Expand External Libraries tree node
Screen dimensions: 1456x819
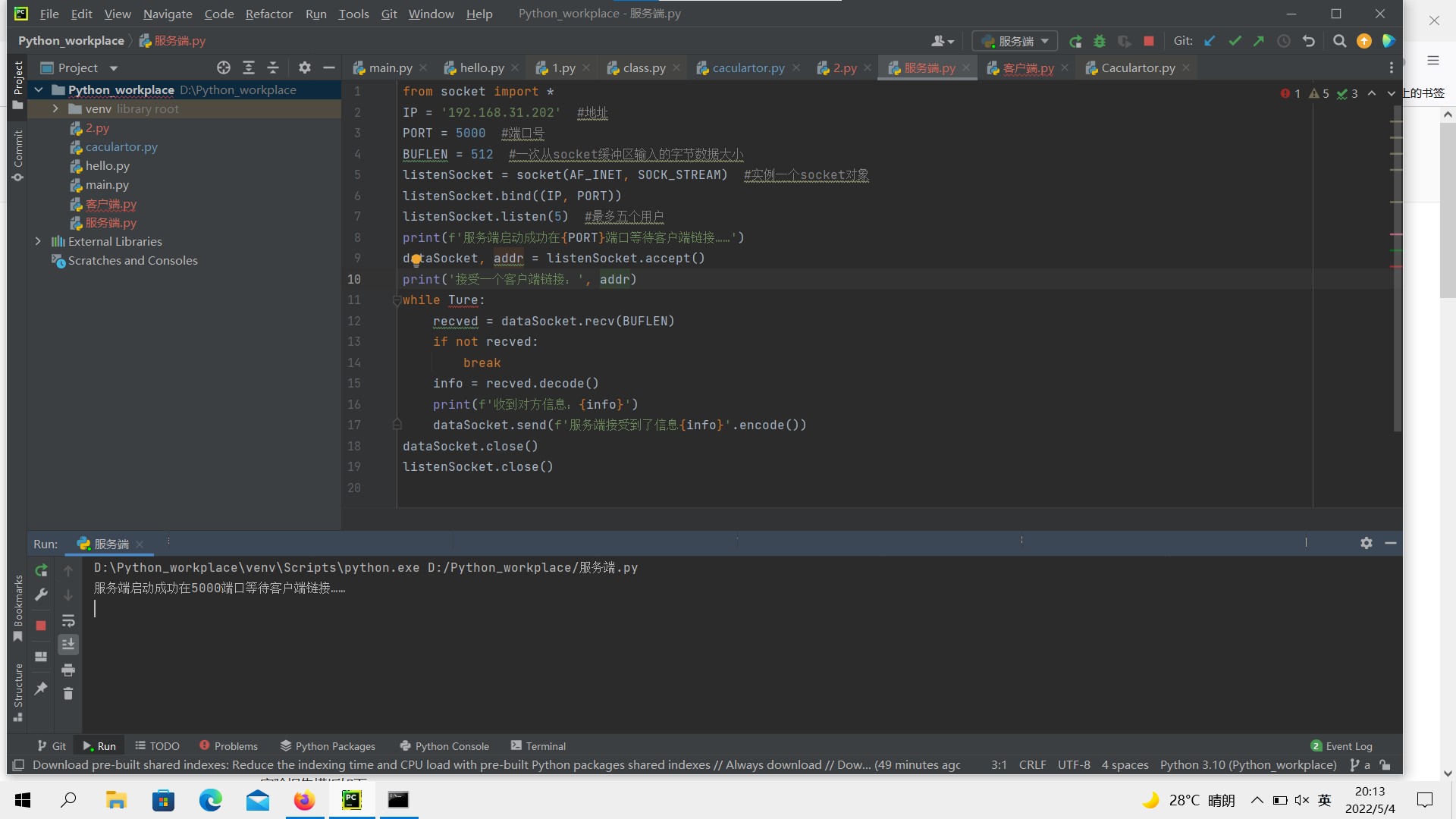(38, 241)
